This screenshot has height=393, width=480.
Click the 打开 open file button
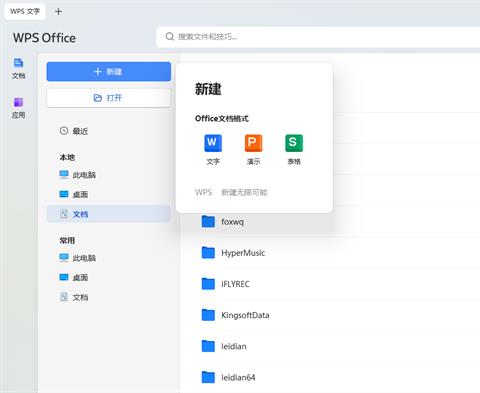(109, 98)
